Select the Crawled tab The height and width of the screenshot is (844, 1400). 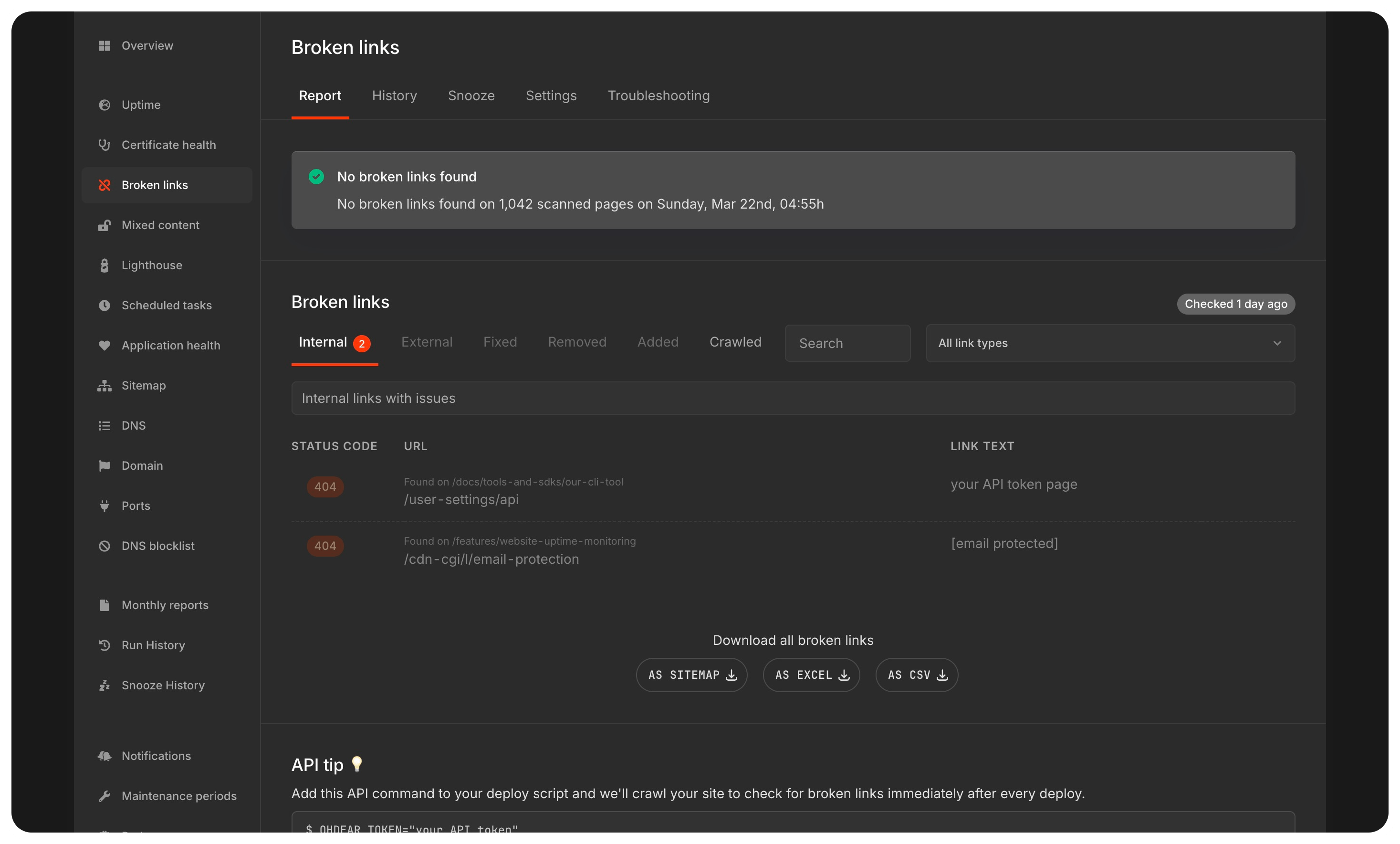click(x=735, y=342)
